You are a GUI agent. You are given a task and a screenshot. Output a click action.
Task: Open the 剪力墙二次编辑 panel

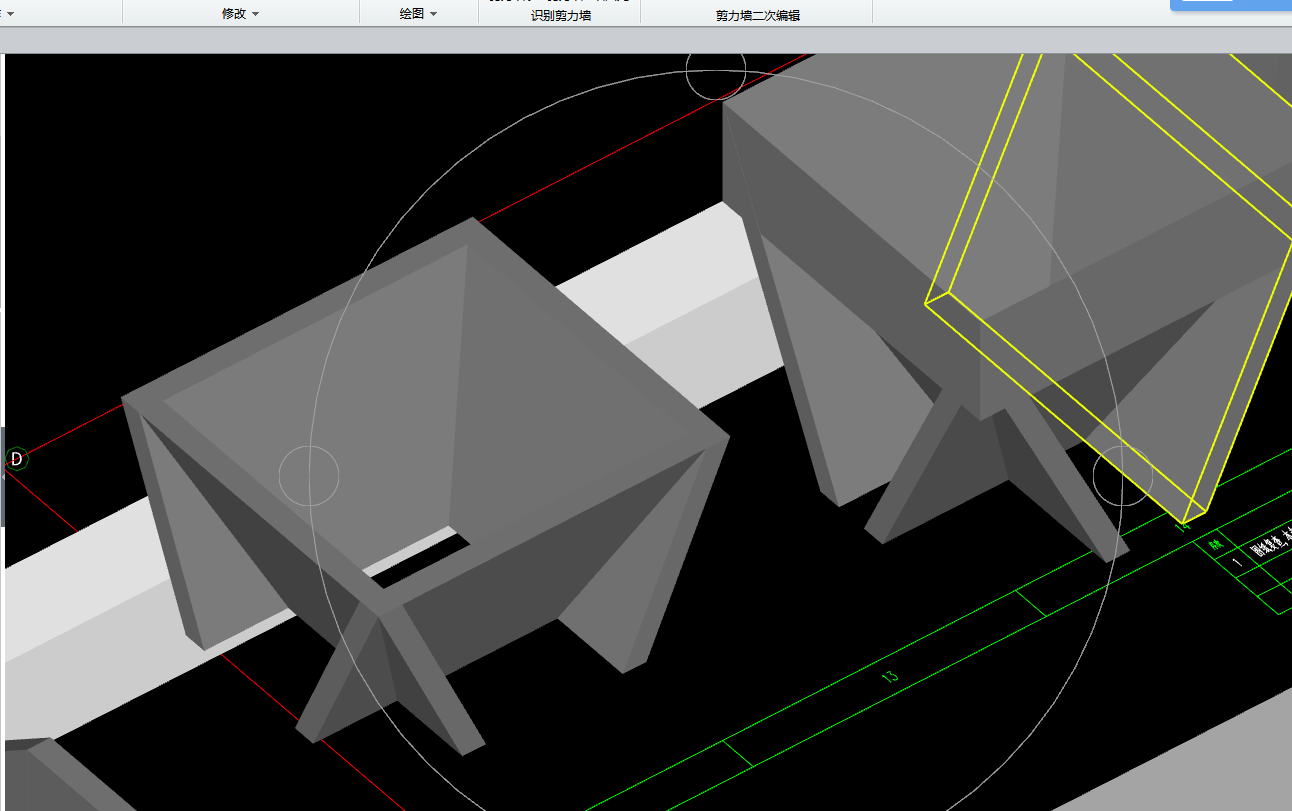point(757,16)
